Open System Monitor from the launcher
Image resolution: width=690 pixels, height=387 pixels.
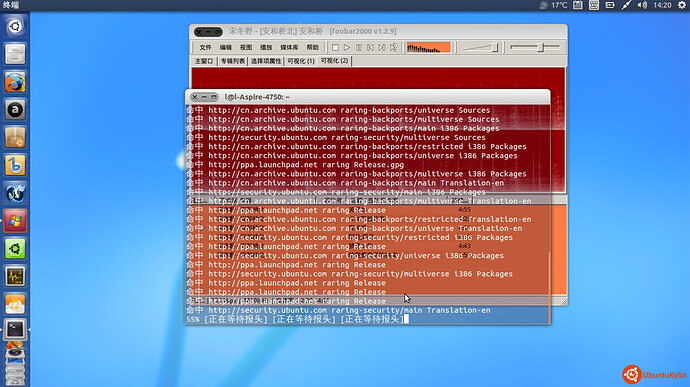point(15,276)
